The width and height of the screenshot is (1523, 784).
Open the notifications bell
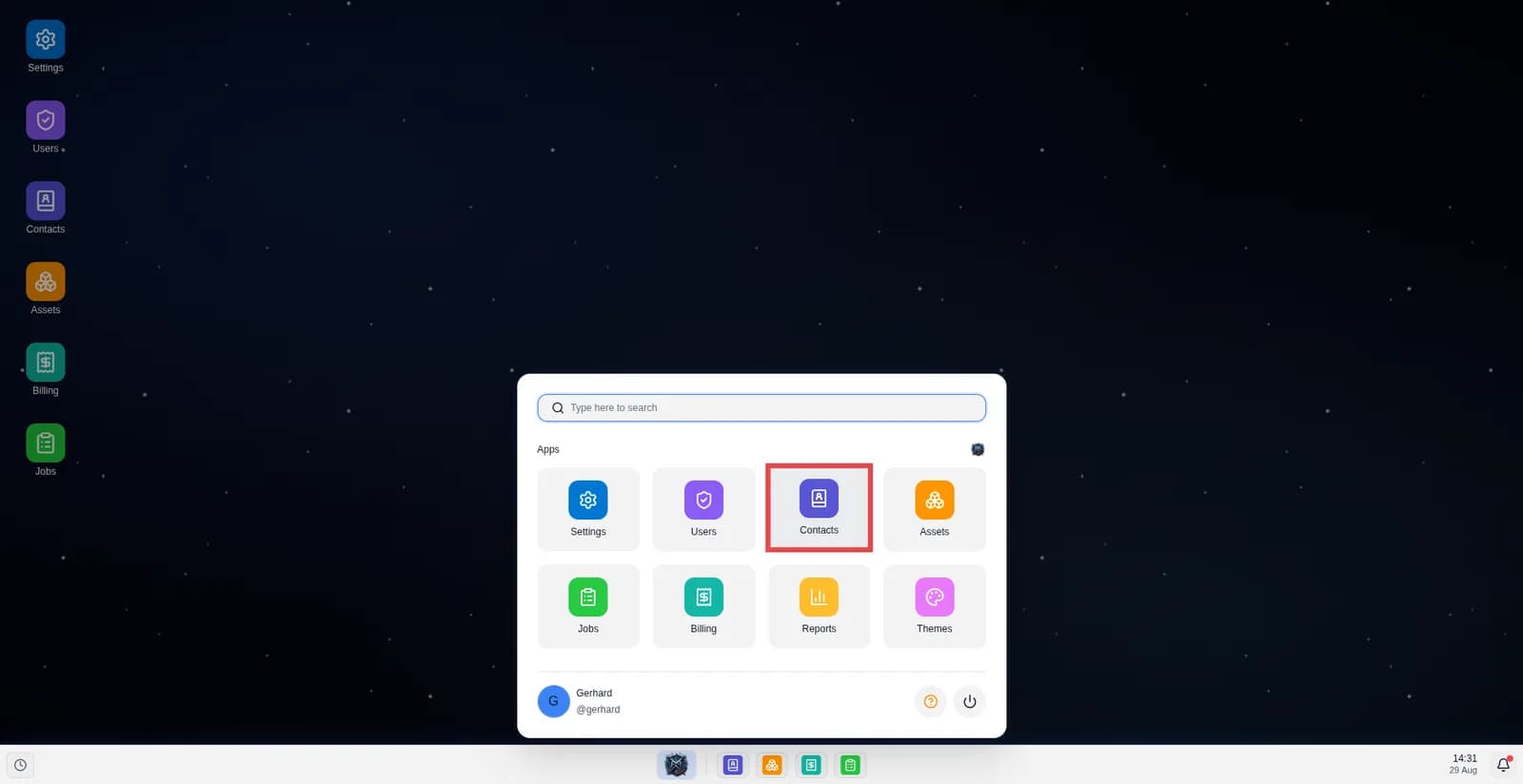pyautogui.click(x=1503, y=764)
